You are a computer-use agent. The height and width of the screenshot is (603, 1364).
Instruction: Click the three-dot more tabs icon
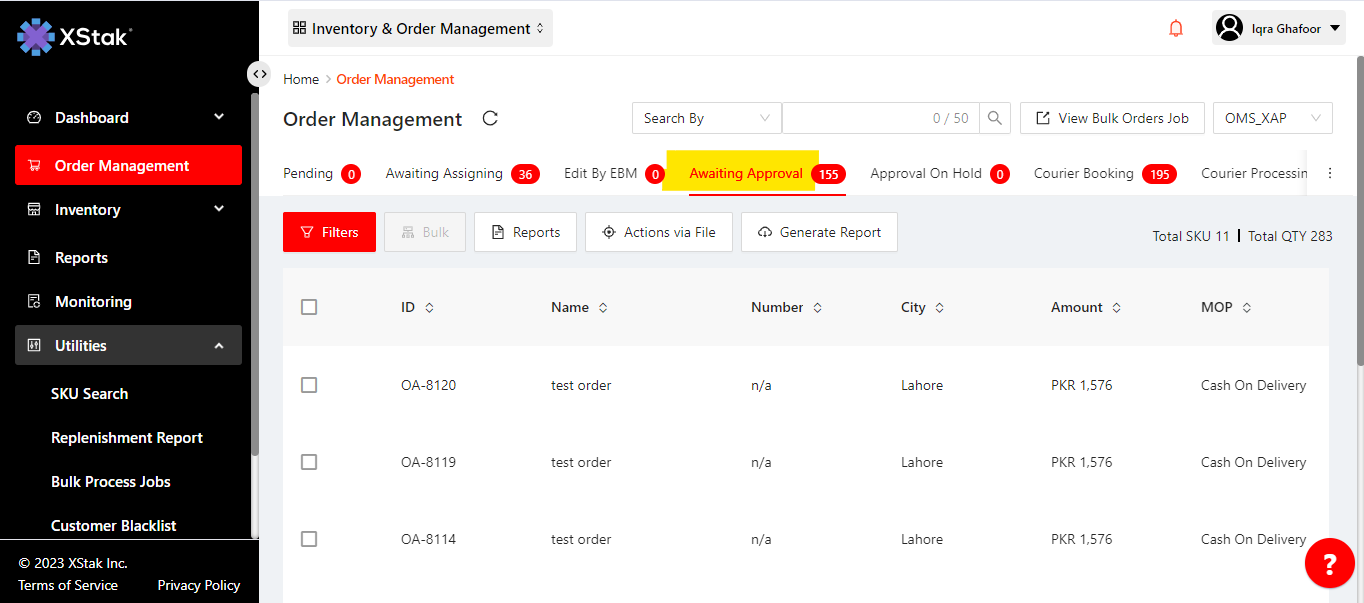coord(1330,173)
